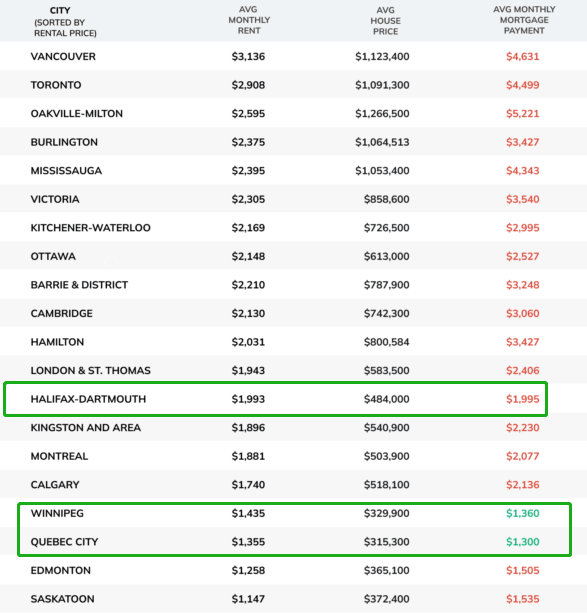Click the AVG HOUSE PRICE column header

point(385,21)
